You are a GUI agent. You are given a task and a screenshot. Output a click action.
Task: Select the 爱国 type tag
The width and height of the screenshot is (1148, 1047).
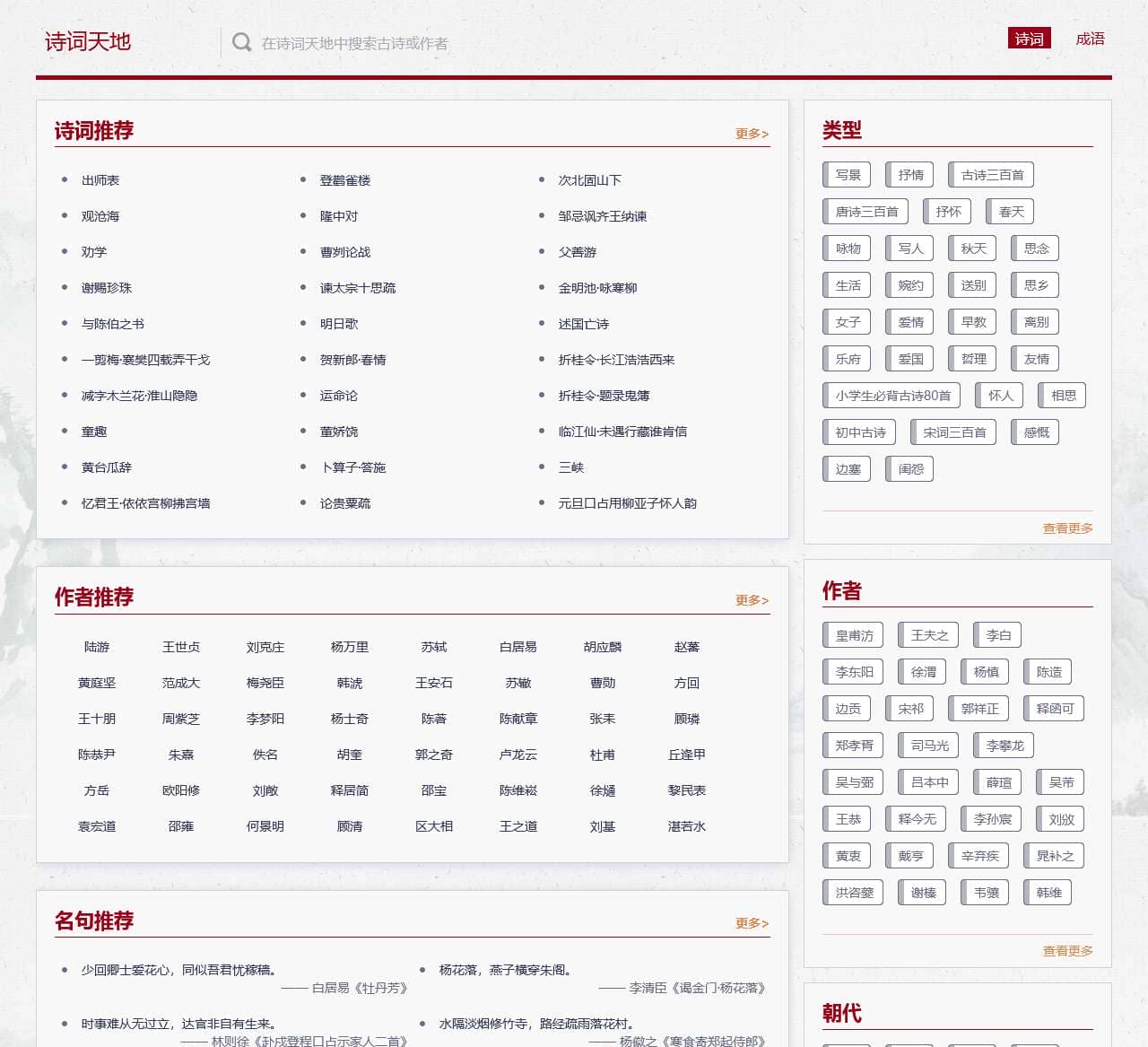(x=910, y=359)
